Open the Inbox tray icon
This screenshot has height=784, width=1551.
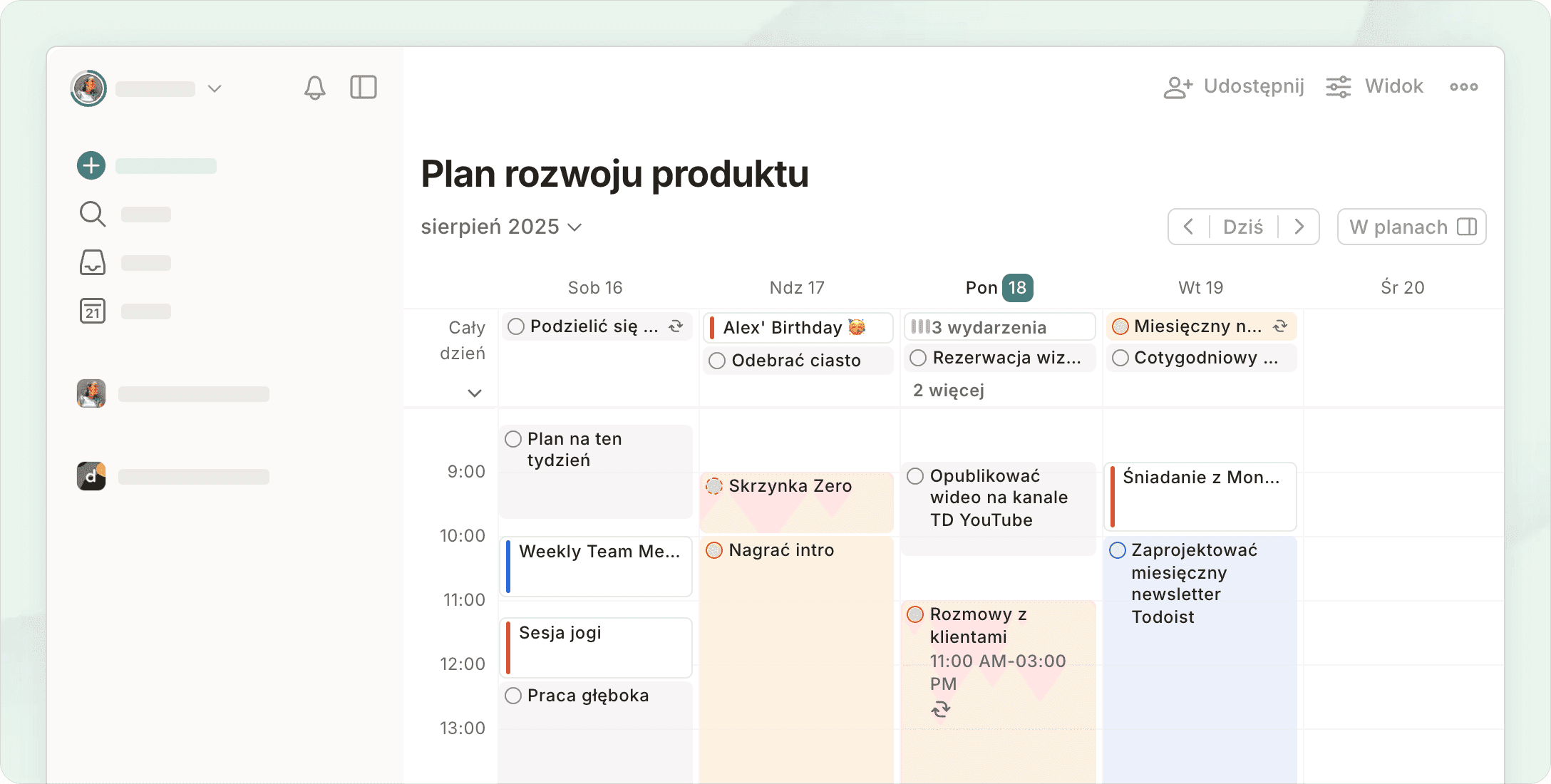[92, 262]
